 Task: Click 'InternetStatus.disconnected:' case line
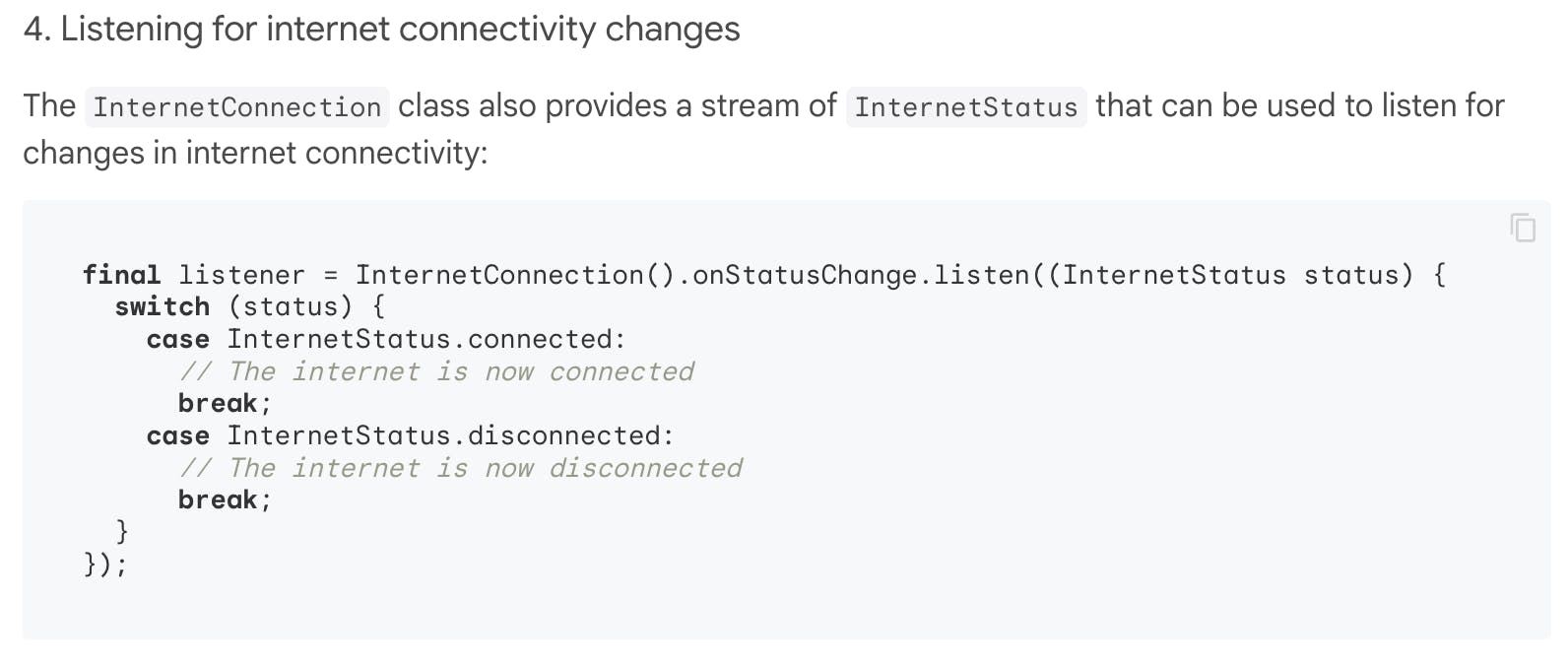450,435
